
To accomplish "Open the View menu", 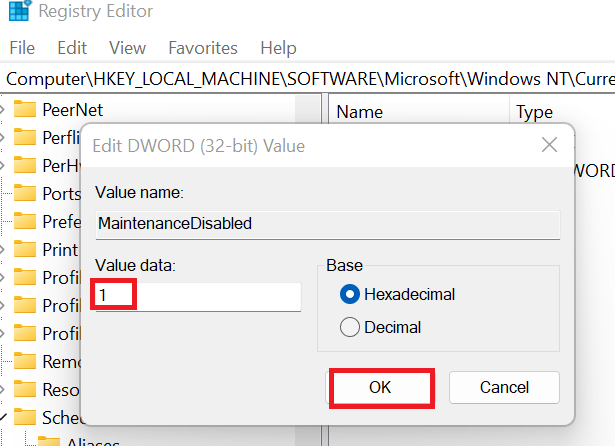I will pos(127,48).
